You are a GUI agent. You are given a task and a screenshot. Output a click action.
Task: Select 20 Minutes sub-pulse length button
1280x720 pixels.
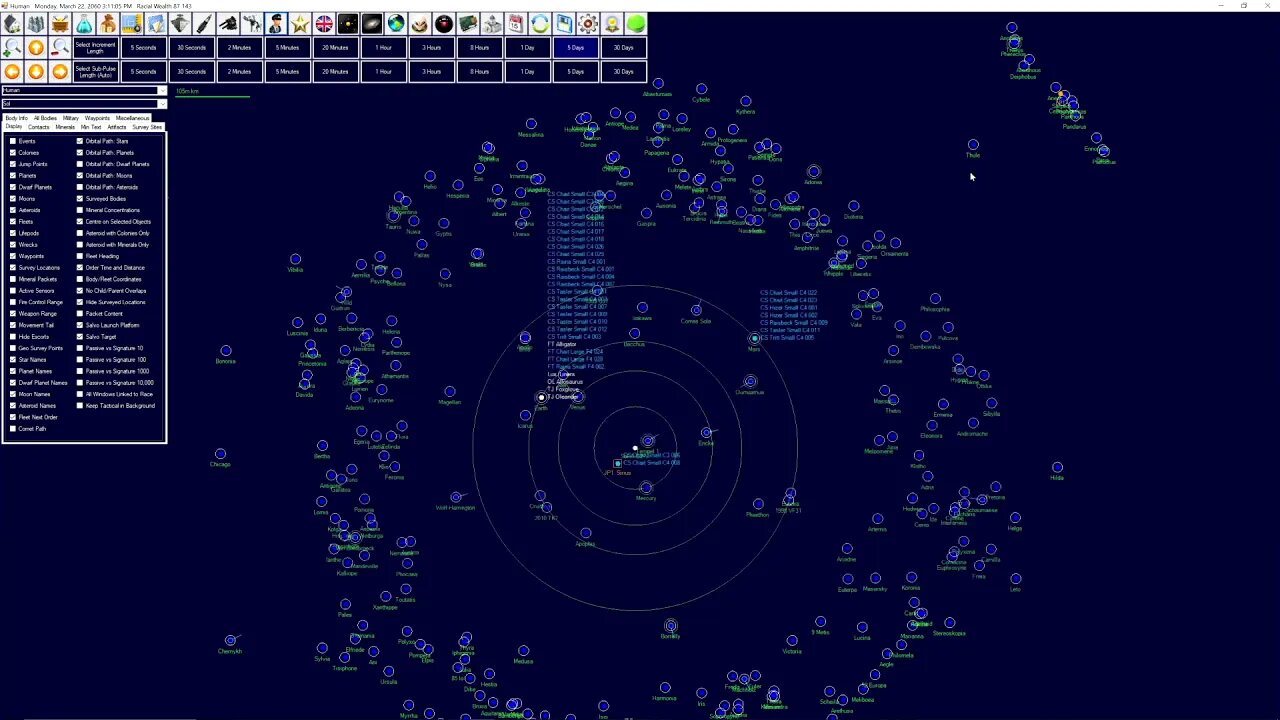pos(336,71)
